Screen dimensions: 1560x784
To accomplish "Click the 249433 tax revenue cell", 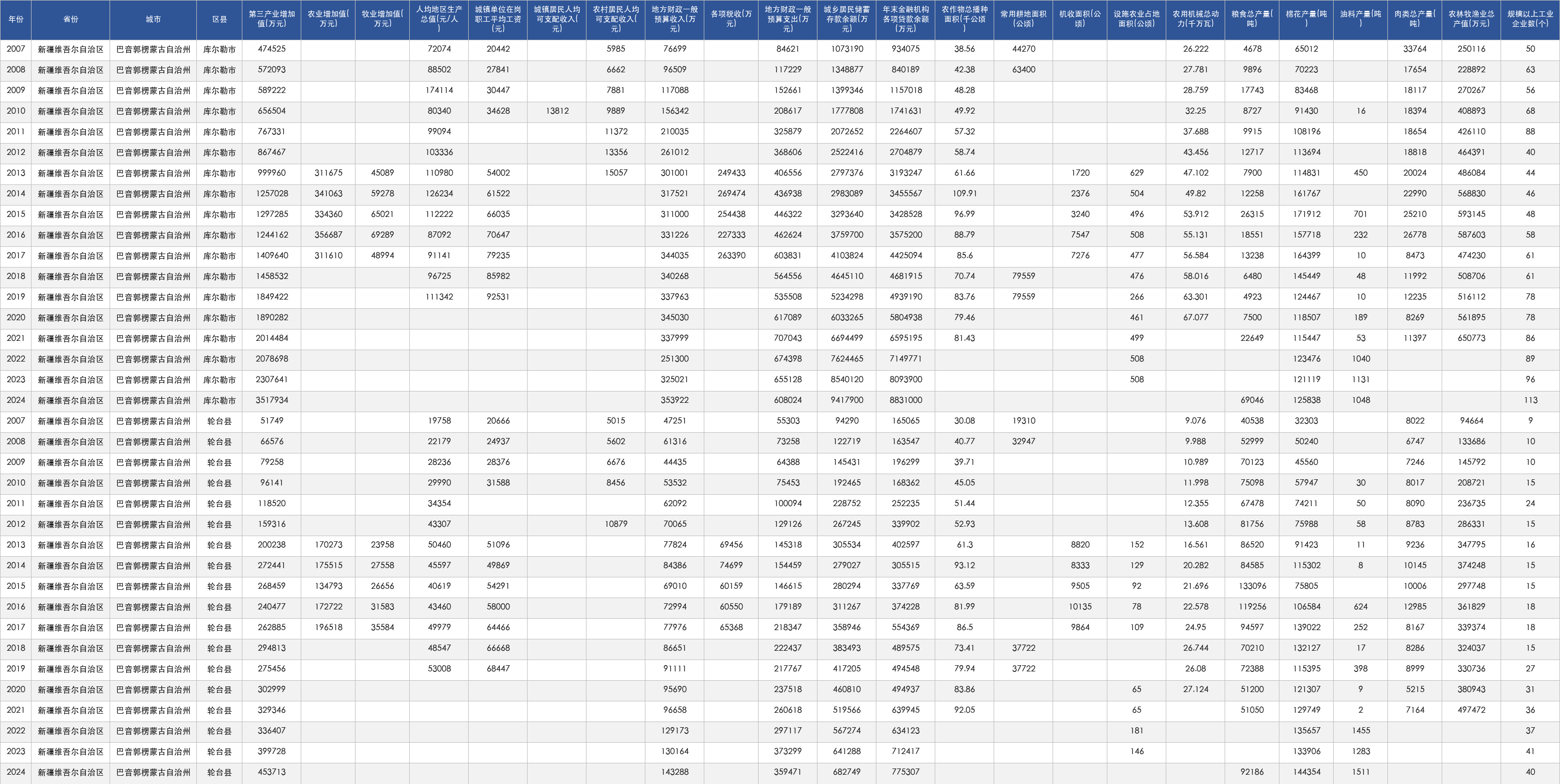I will (x=731, y=173).
